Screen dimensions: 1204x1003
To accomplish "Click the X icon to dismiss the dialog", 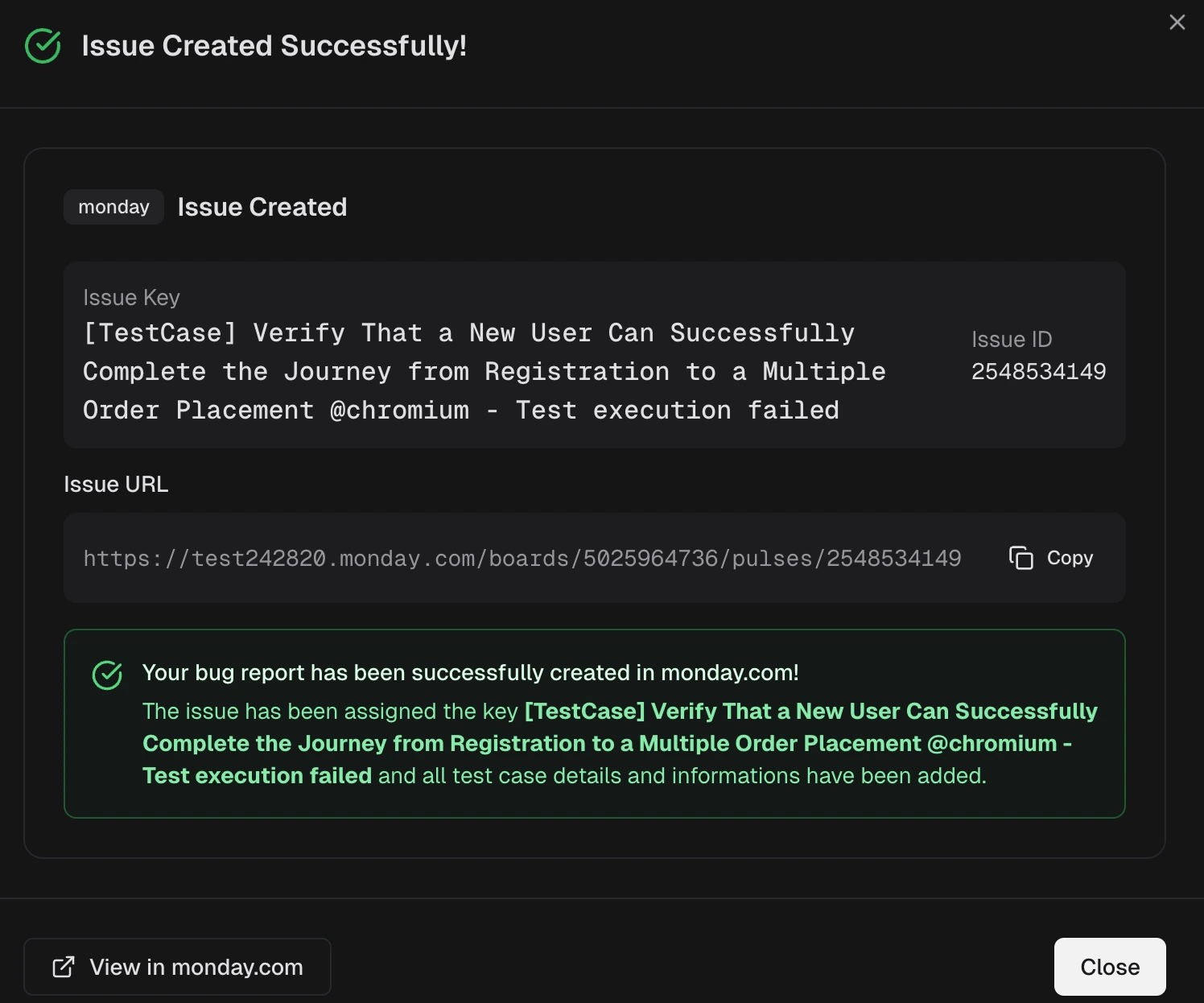I will 1177,22.
